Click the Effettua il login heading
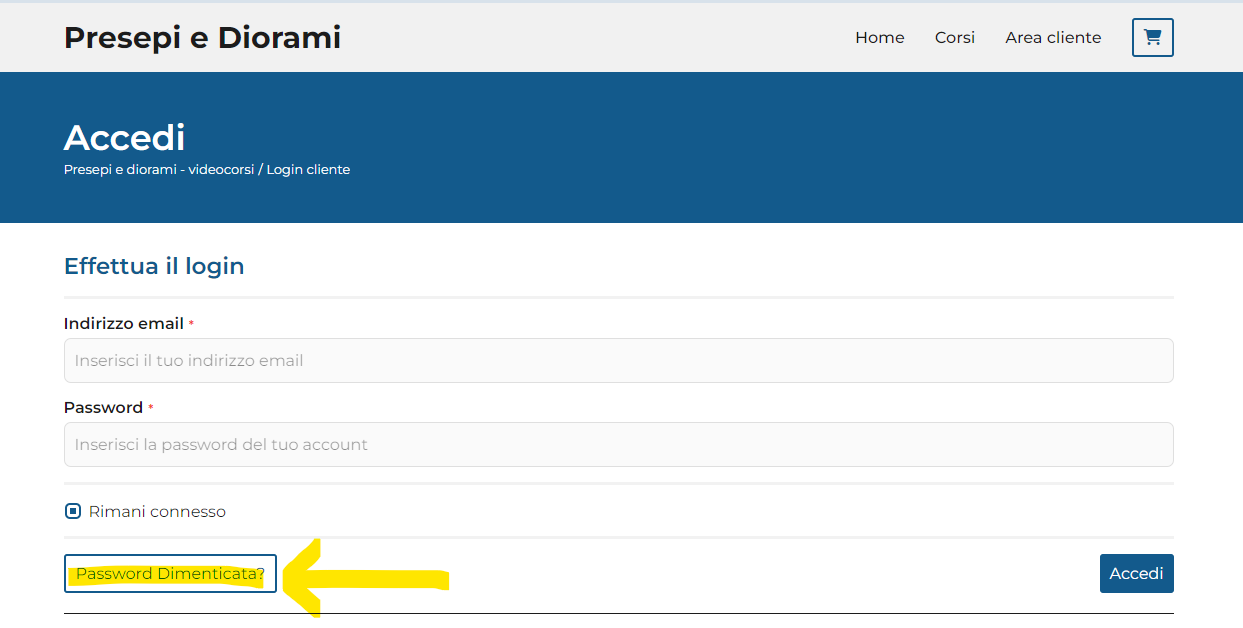Screen dimensions: 1243x628 (154, 266)
